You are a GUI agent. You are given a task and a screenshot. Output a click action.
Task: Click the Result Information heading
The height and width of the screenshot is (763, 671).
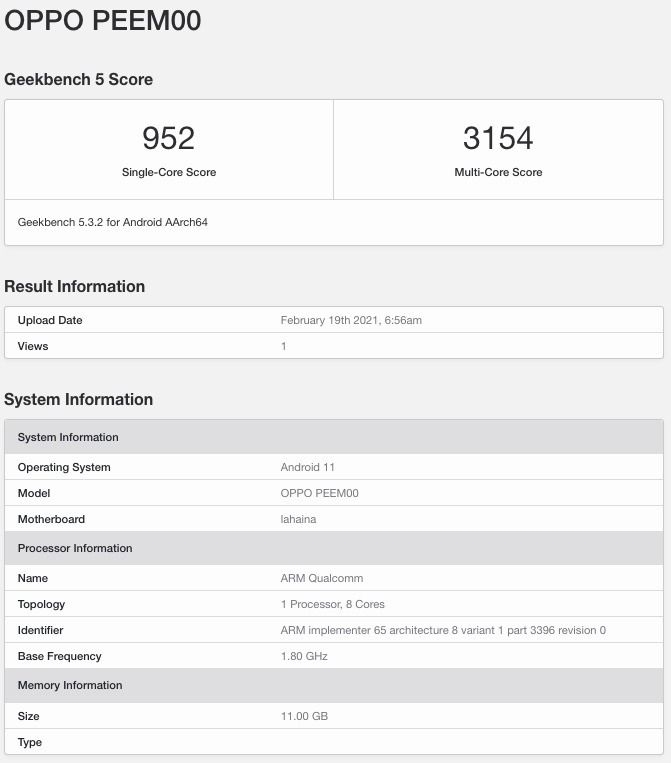point(75,286)
